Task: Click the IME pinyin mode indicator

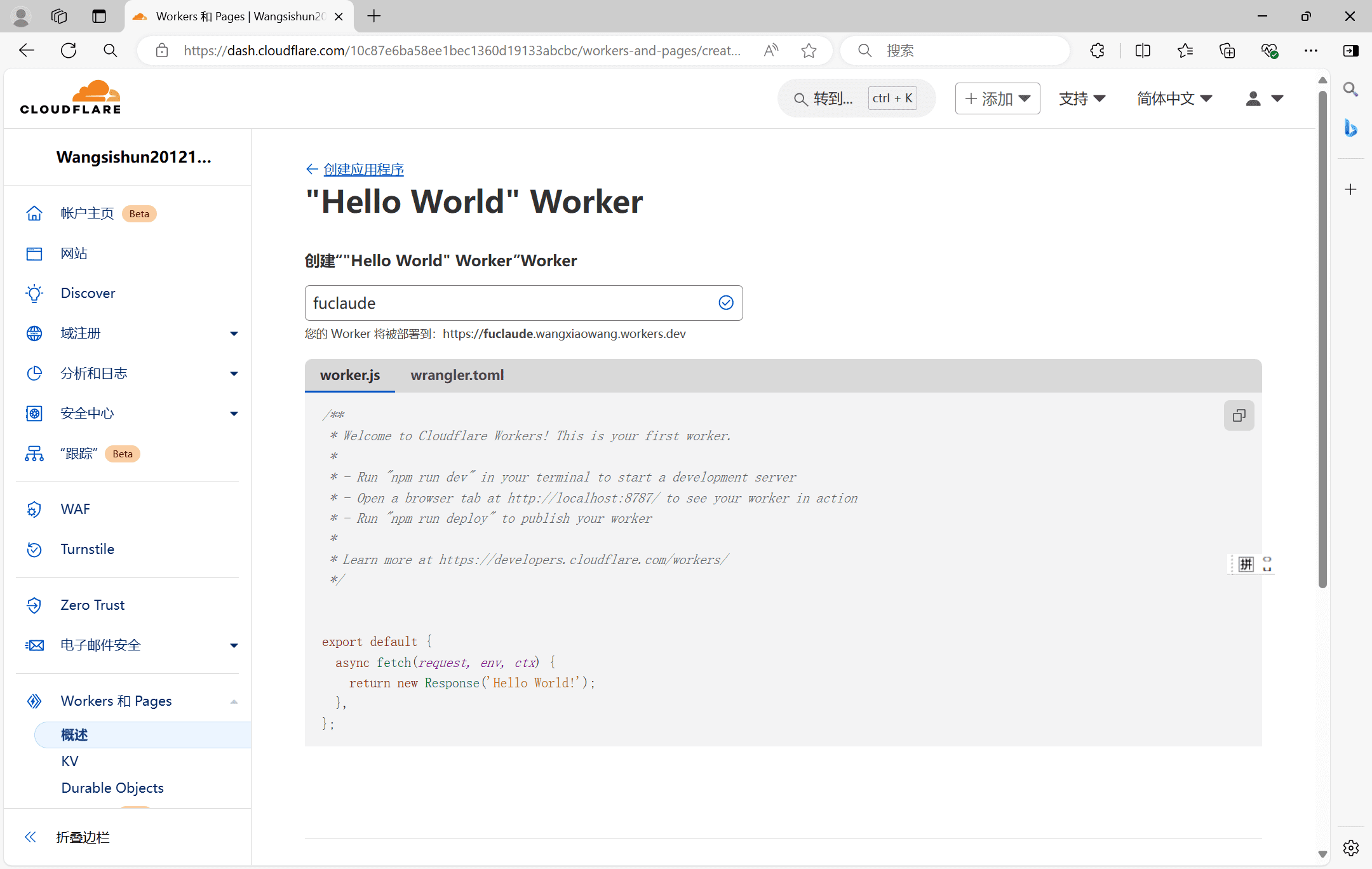Action: pyautogui.click(x=1246, y=564)
